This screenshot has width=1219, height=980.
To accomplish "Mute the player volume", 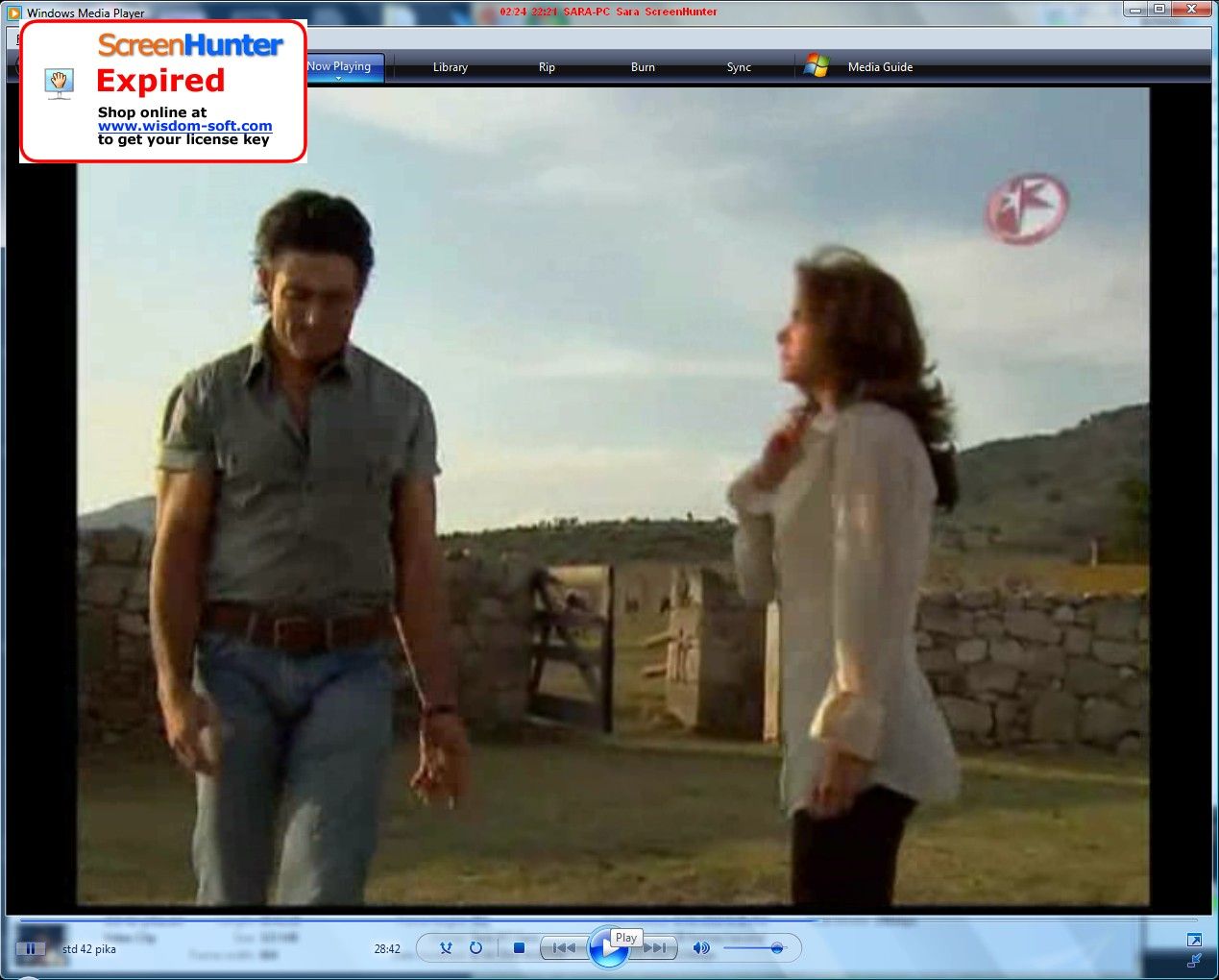I will (x=701, y=948).
